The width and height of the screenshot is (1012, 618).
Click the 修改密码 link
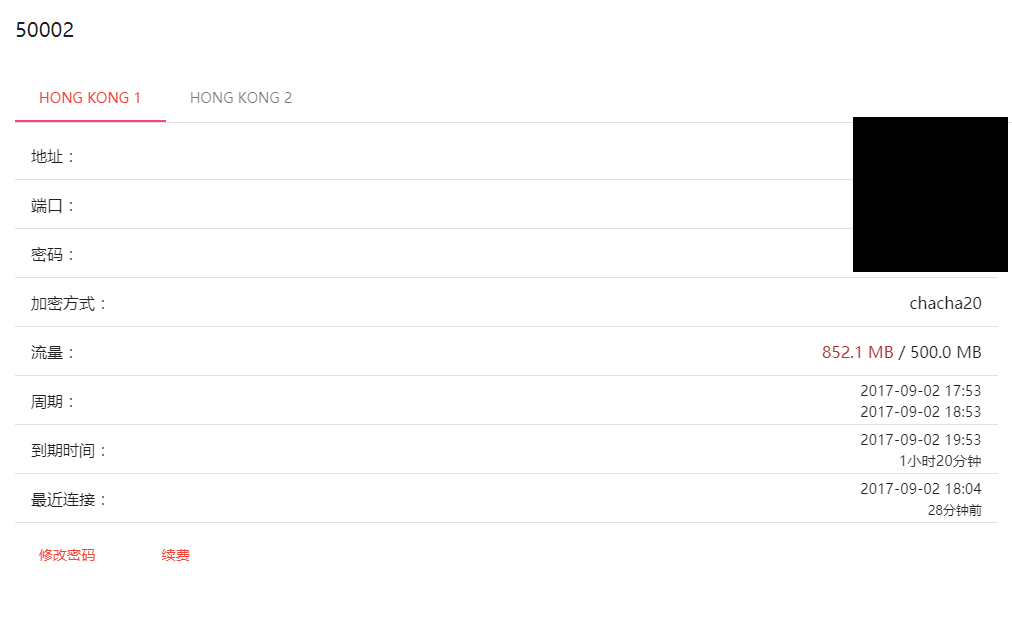click(67, 555)
